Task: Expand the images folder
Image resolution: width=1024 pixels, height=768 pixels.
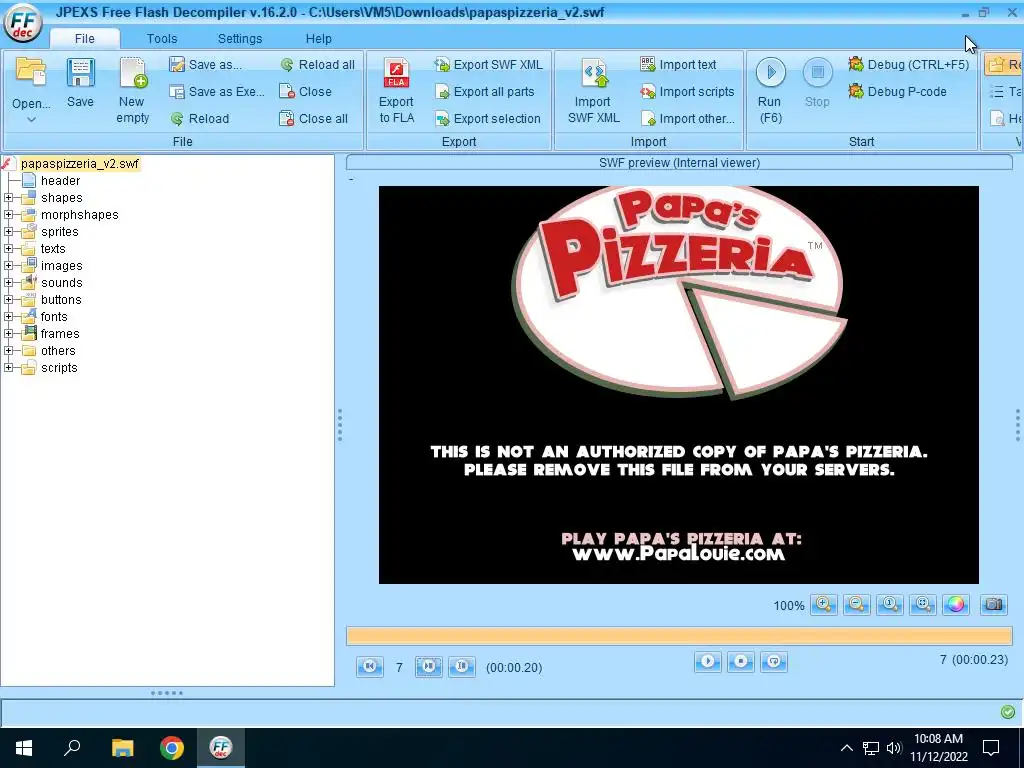Action: tap(8, 266)
